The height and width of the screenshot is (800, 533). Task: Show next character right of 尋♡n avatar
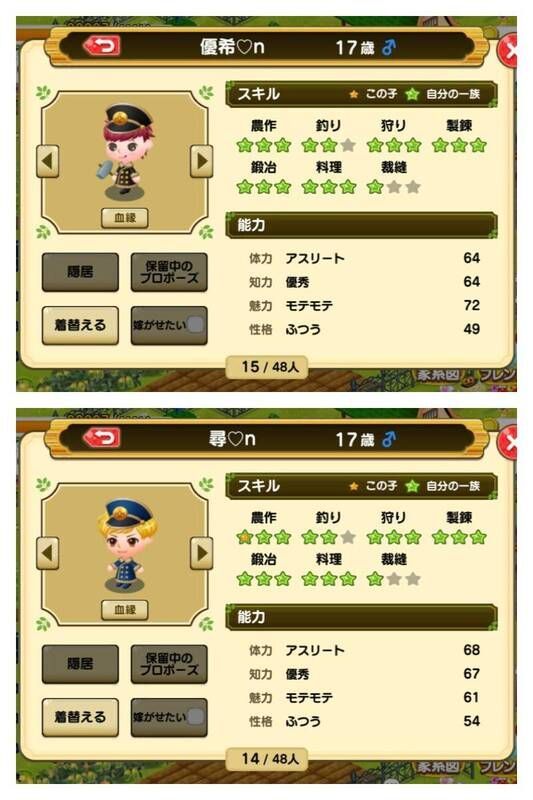pyautogui.click(x=201, y=553)
